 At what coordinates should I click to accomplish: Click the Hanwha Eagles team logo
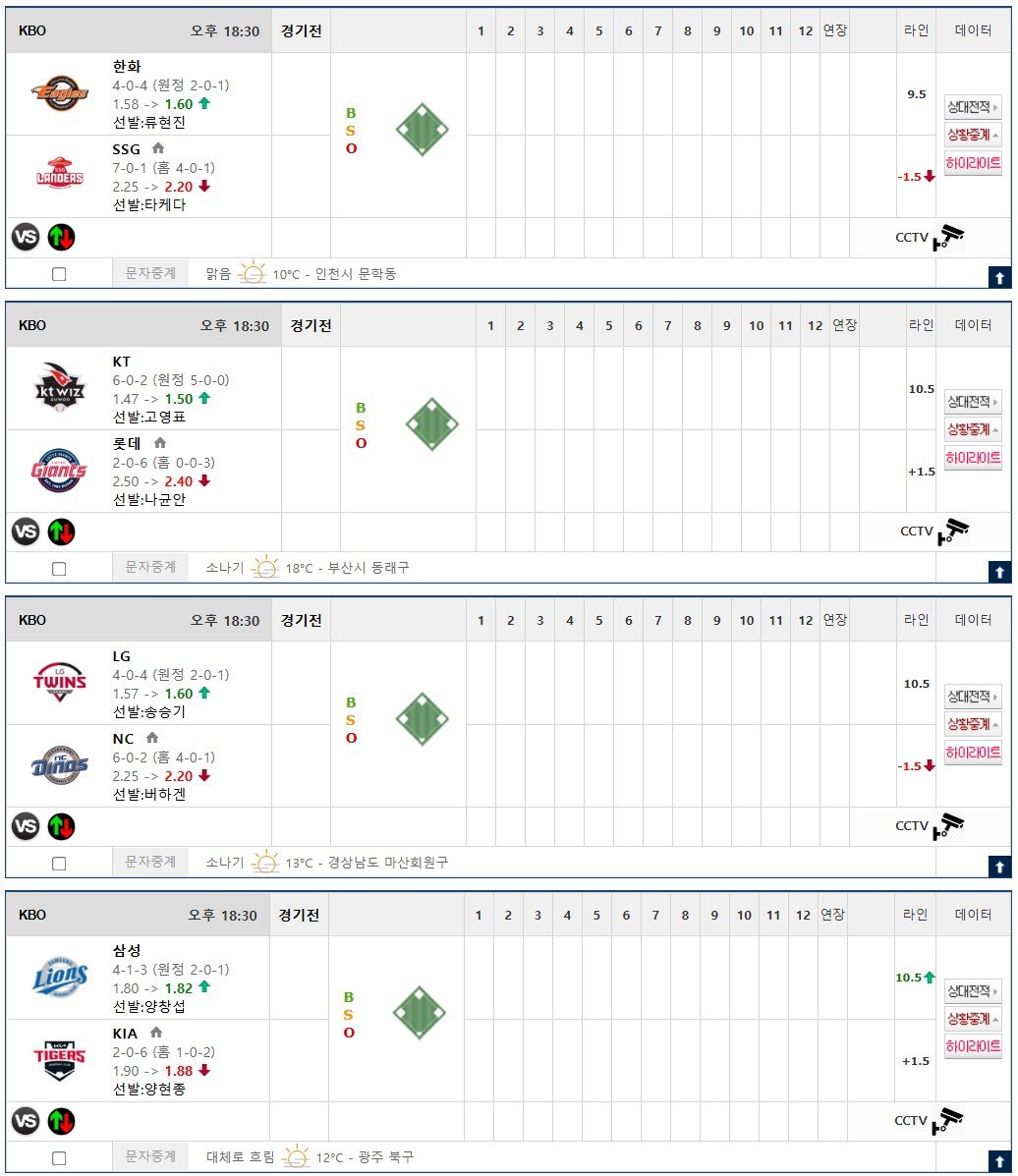pyautogui.click(x=59, y=92)
